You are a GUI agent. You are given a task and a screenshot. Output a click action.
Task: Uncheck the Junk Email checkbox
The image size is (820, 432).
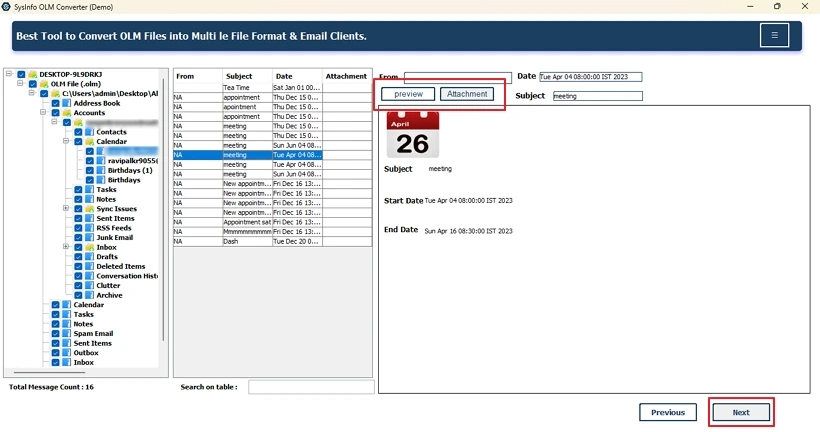tap(78, 237)
